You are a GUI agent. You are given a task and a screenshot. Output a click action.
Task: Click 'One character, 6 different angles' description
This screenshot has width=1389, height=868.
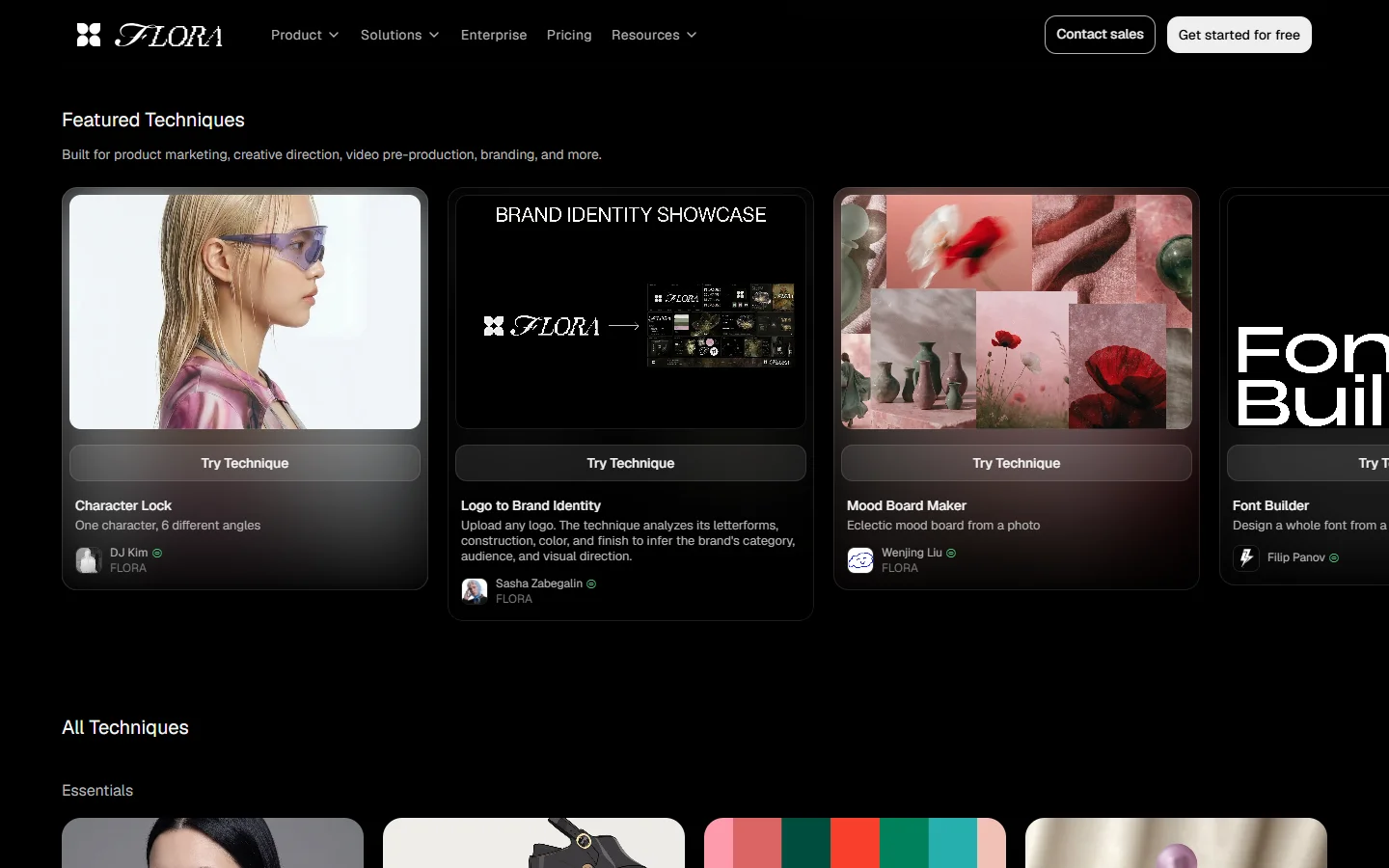click(168, 526)
